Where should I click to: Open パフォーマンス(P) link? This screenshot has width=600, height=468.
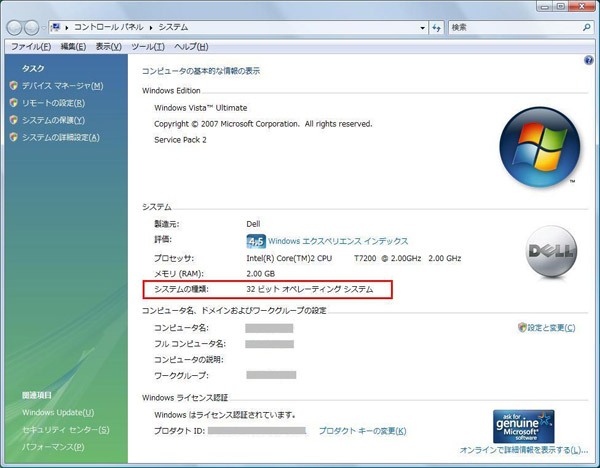coord(53,447)
